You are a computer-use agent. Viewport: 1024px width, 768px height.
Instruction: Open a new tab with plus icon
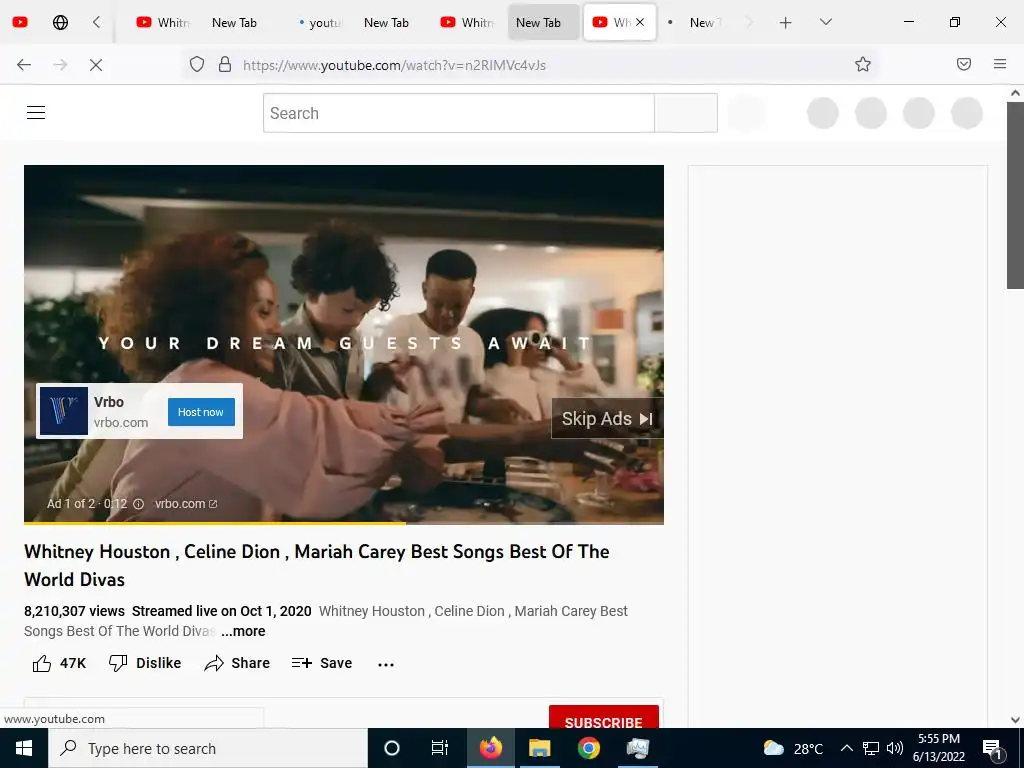pos(786,23)
